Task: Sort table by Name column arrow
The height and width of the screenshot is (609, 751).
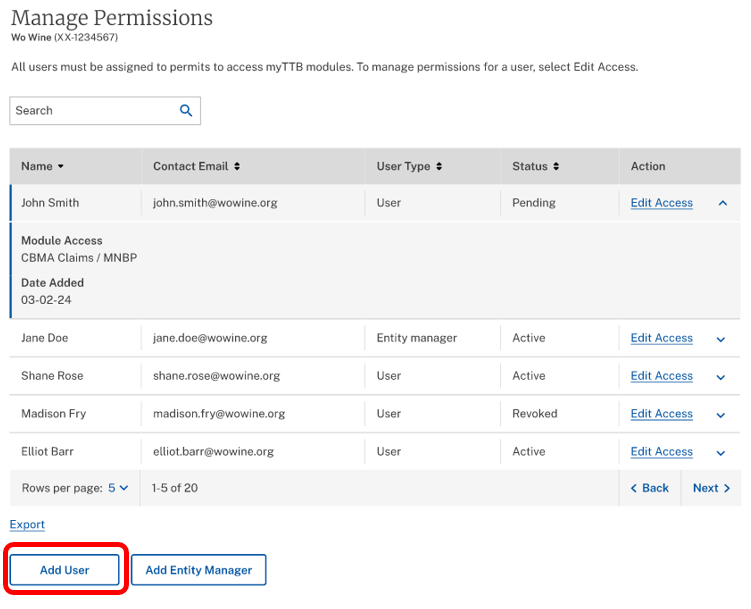Action: 61,167
